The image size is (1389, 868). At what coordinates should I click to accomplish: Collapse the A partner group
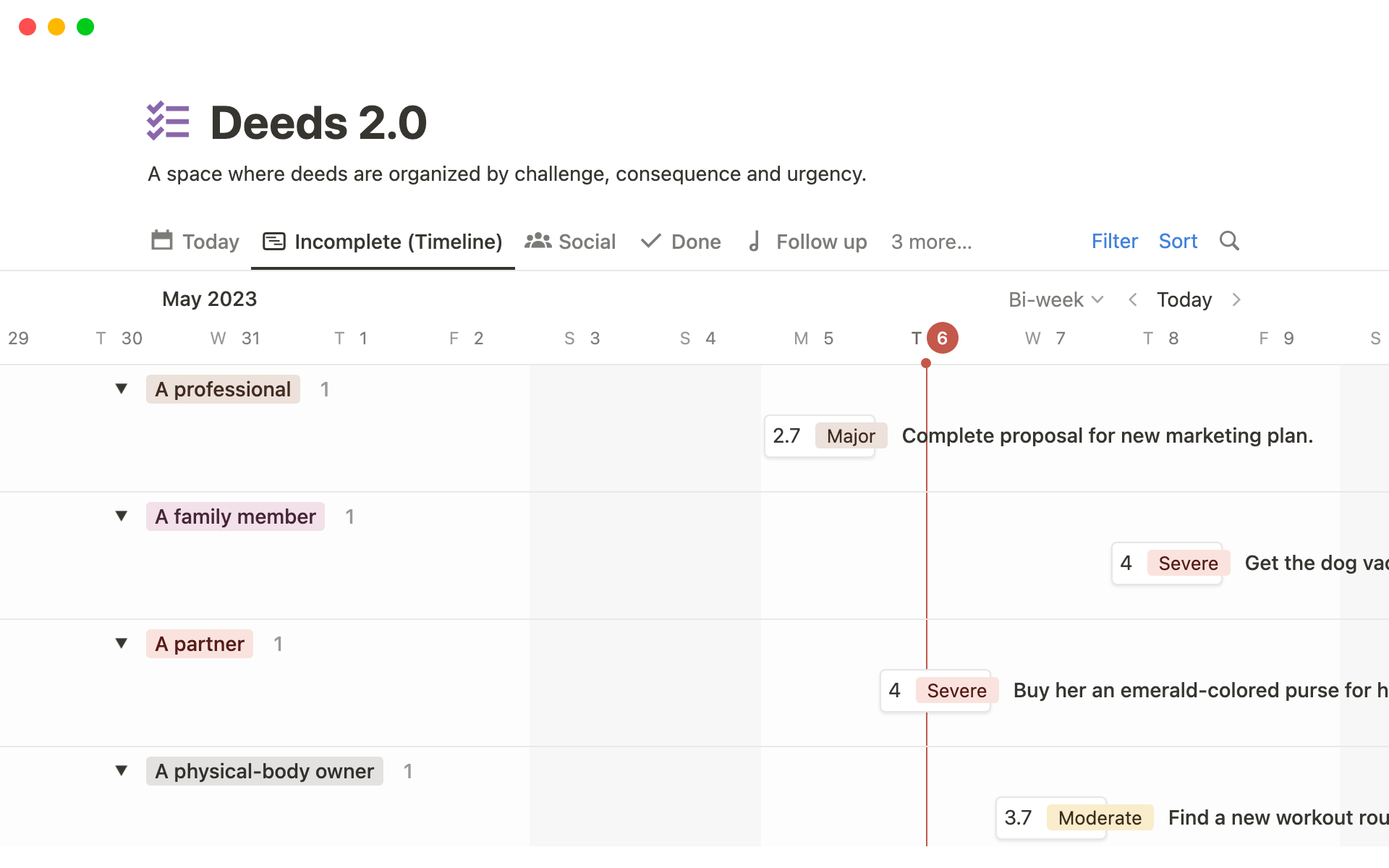pyautogui.click(x=122, y=644)
